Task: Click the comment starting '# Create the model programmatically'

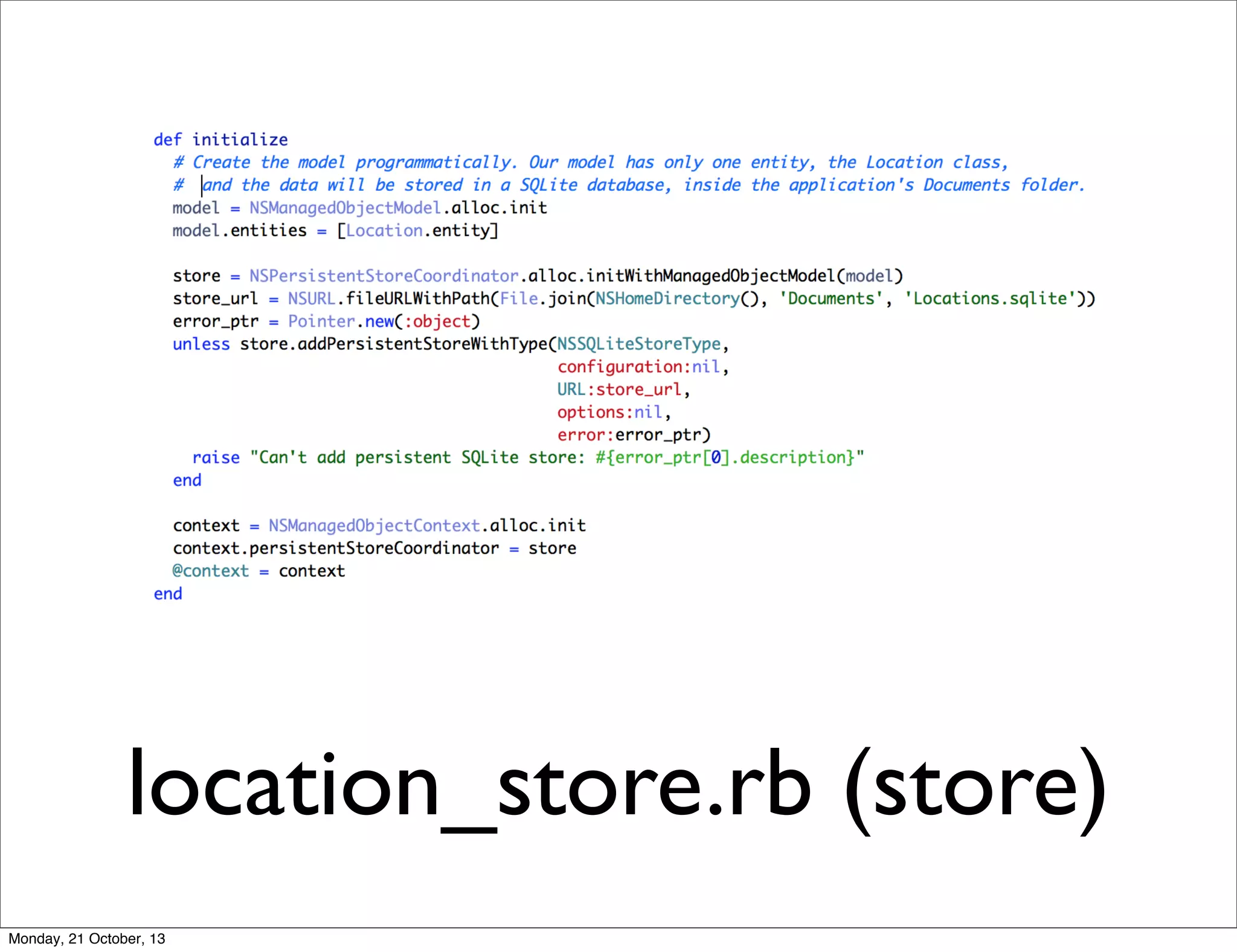Action: (x=591, y=162)
